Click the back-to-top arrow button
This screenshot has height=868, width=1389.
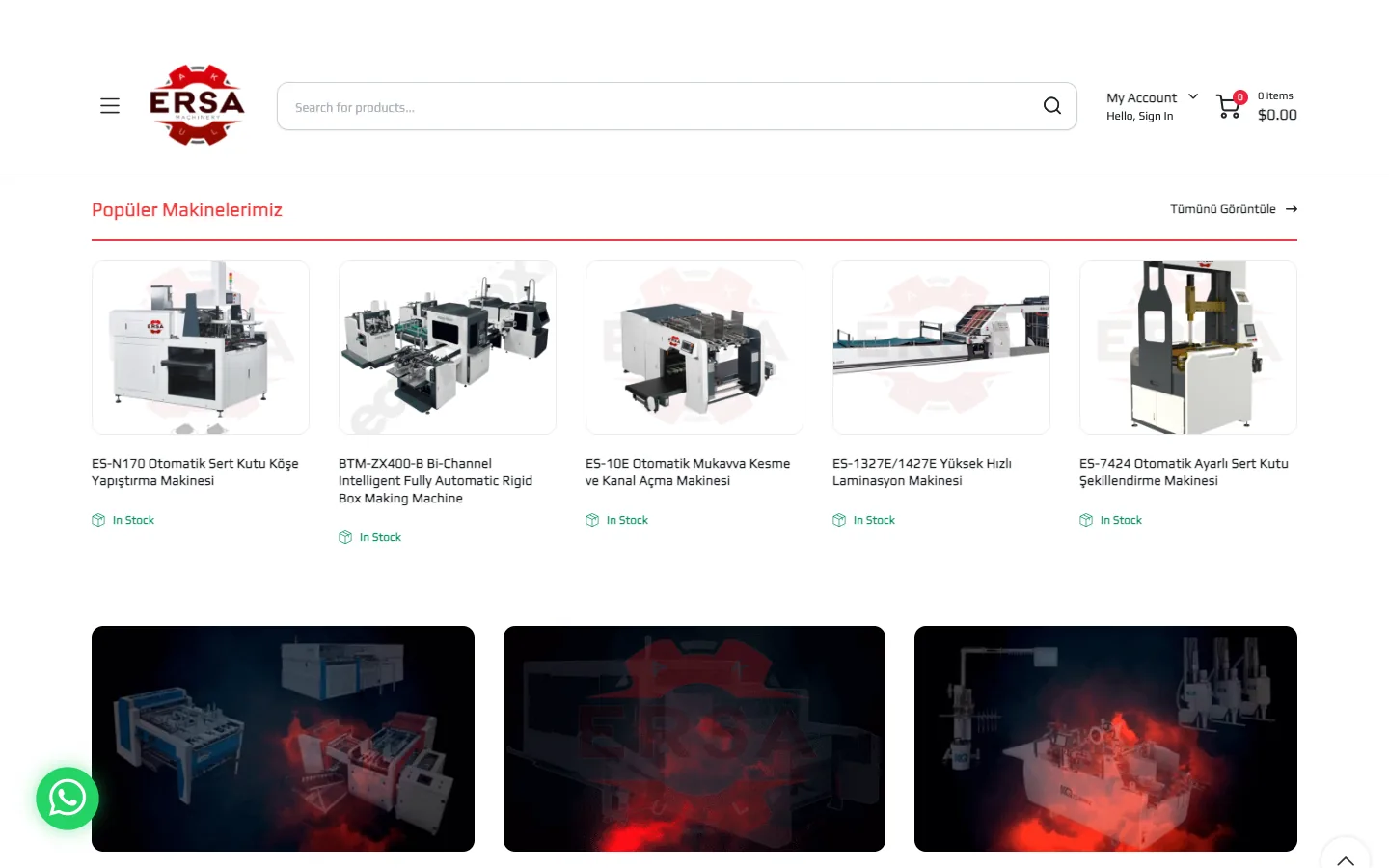(x=1346, y=859)
